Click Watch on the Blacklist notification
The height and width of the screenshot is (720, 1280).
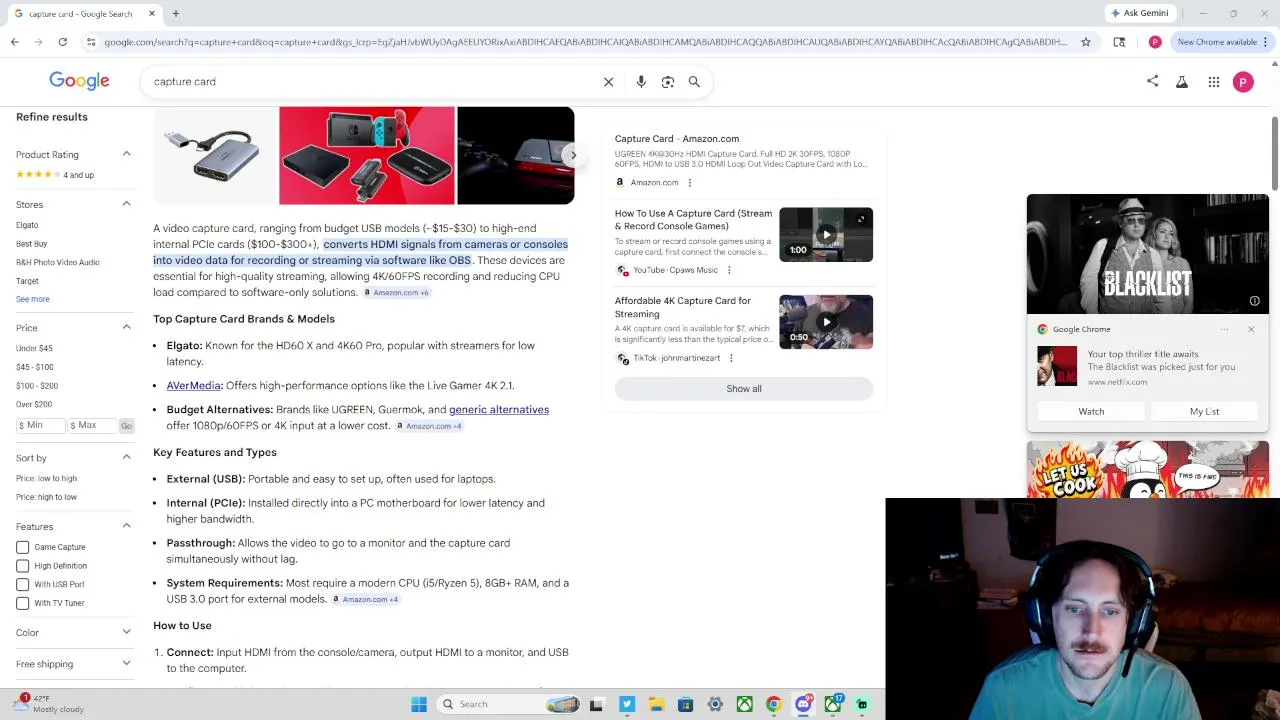(x=1091, y=412)
